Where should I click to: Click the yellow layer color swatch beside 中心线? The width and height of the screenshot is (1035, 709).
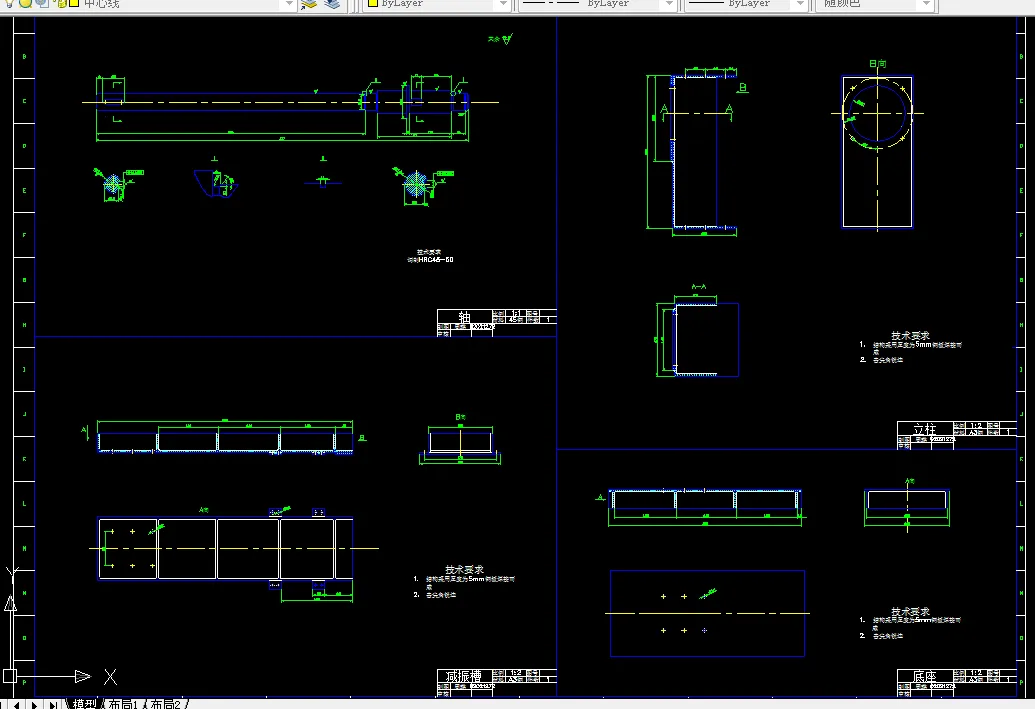point(74,3)
